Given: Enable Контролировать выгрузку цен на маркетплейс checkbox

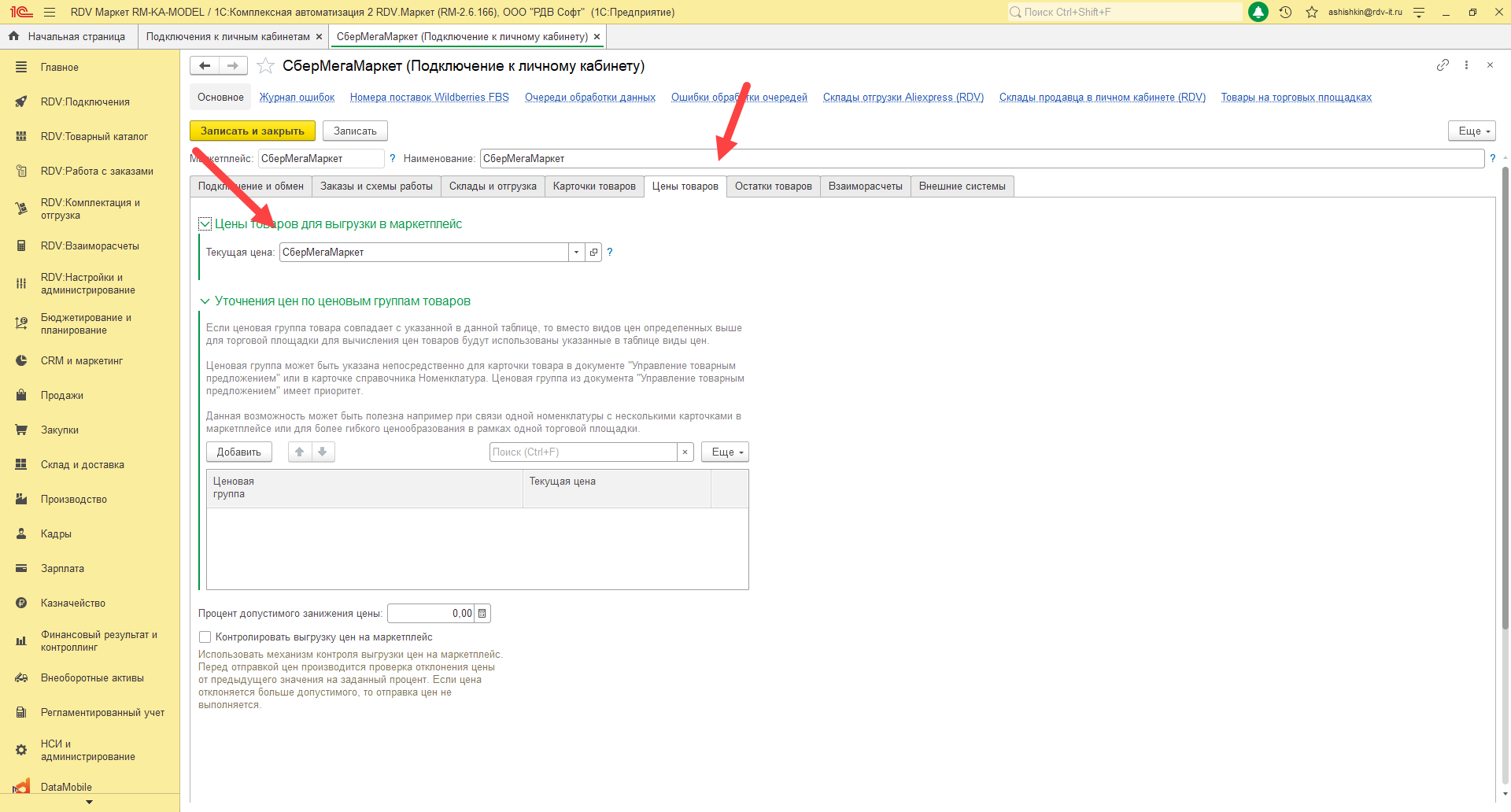Looking at the screenshot, I should click(205, 637).
